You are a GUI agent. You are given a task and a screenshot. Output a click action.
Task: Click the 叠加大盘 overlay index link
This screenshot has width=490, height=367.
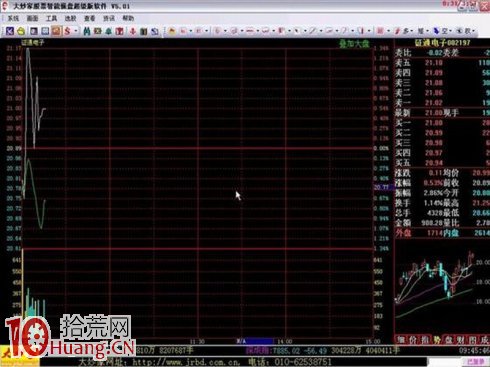coord(354,44)
